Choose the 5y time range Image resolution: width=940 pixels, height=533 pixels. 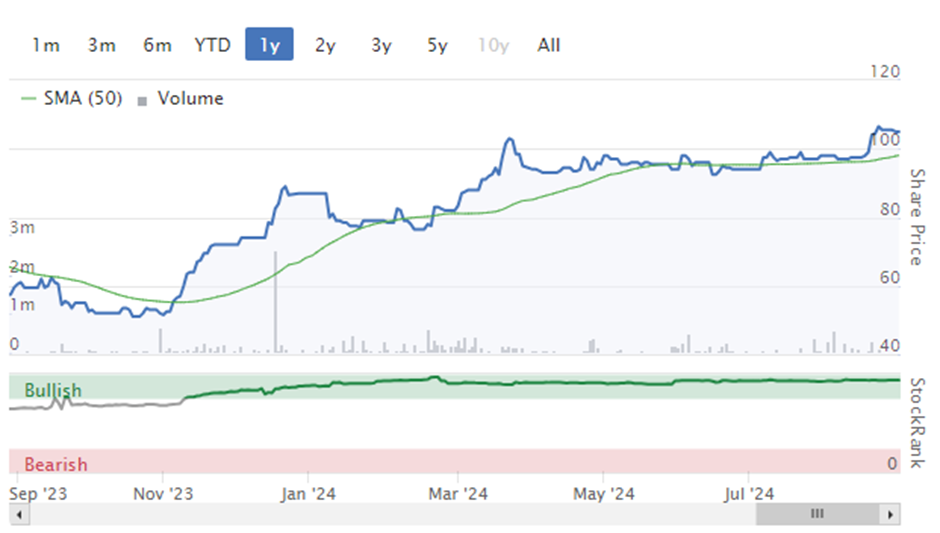click(x=437, y=45)
